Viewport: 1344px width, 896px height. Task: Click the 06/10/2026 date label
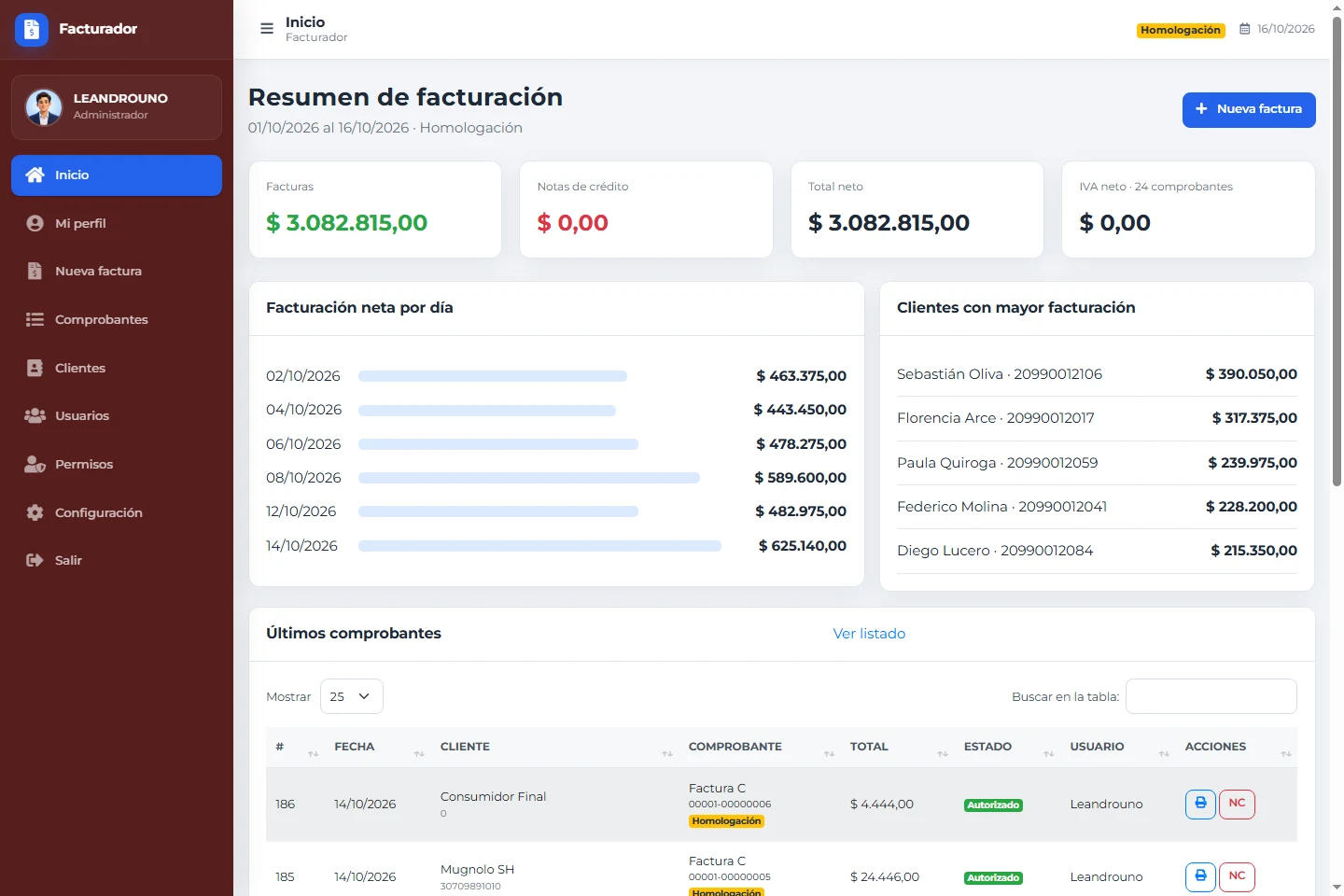coord(303,444)
